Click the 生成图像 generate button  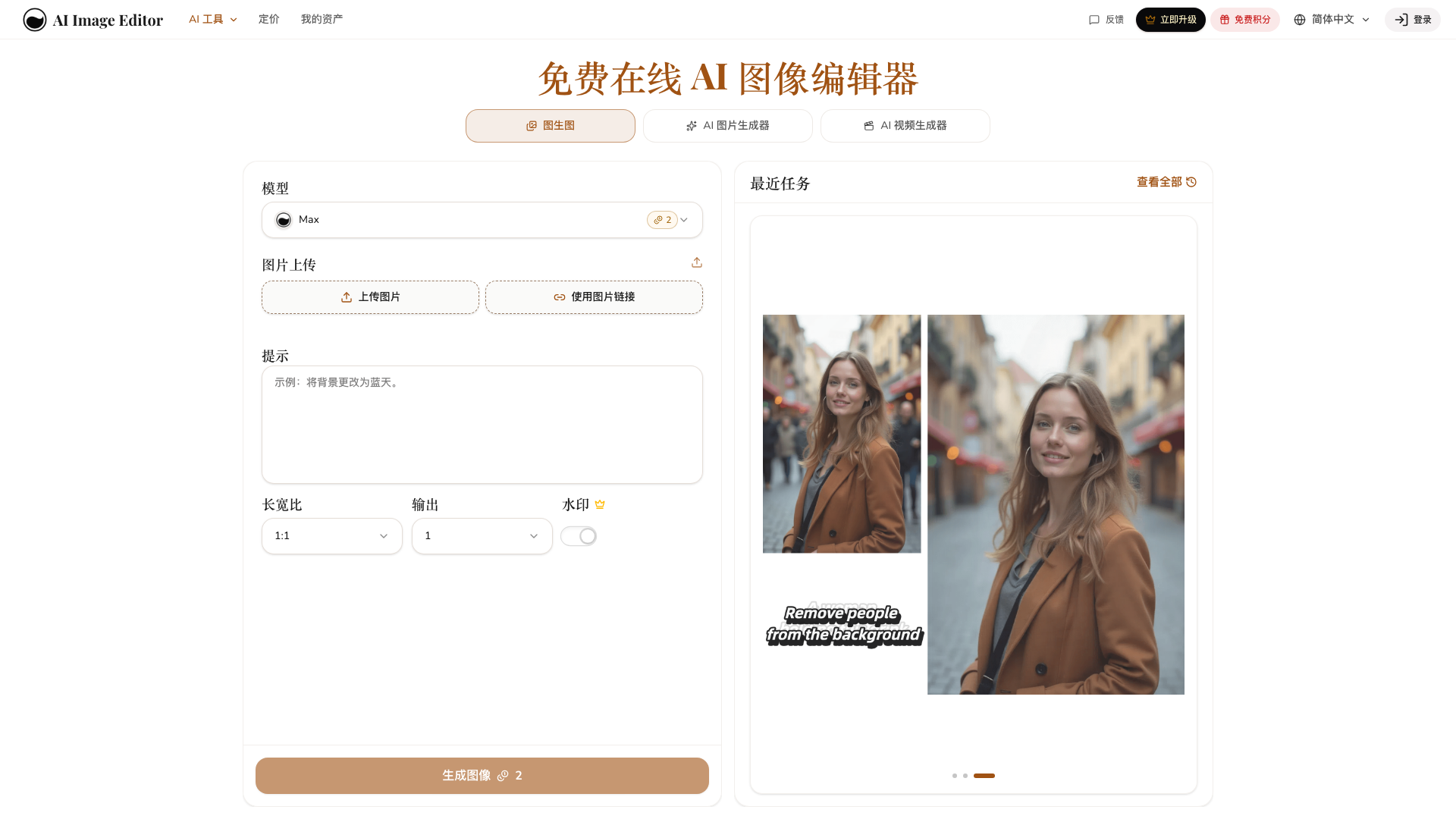(x=482, y=776)
